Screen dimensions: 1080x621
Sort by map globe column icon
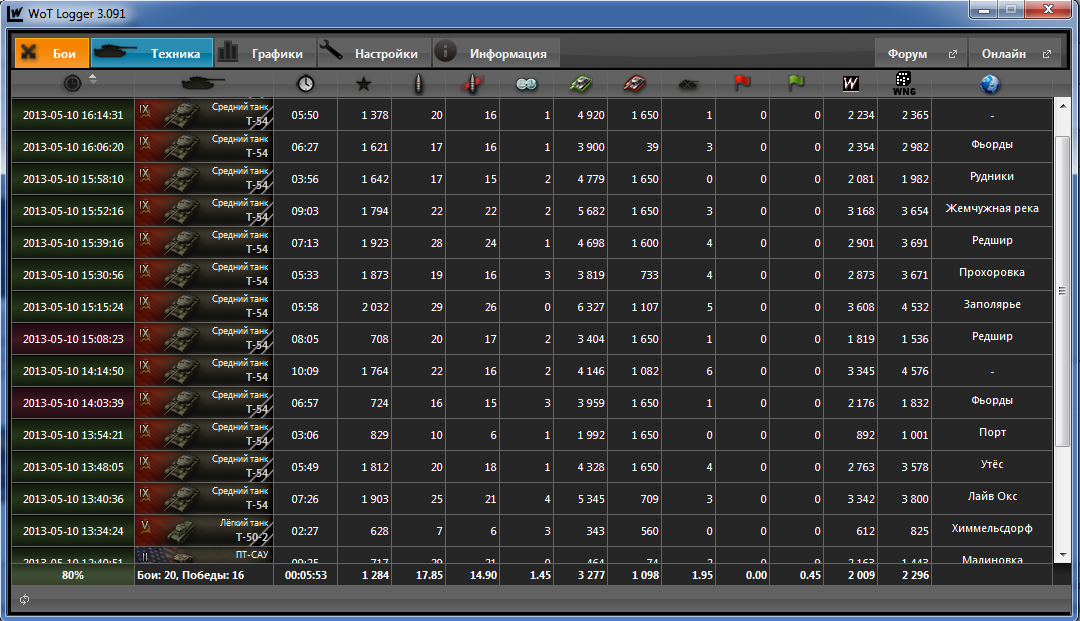pyautogui.click(x=990, y=84)
